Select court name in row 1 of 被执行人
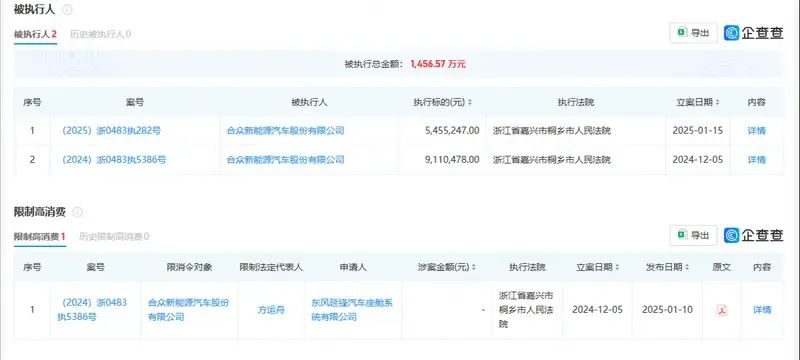The height and width of the screenshot is (360, 800). (552, 131)
